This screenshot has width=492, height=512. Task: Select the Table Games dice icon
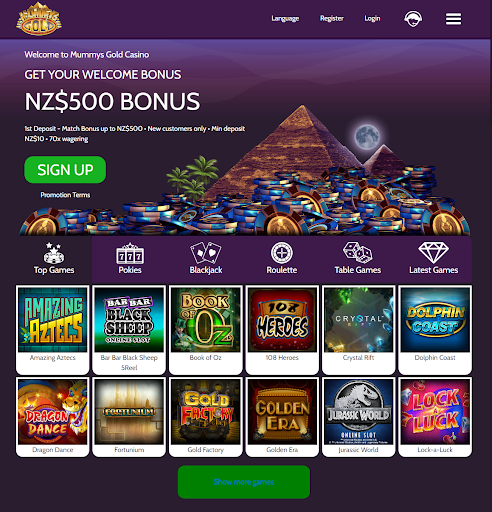pyautogui.click(x=358, y=253)
